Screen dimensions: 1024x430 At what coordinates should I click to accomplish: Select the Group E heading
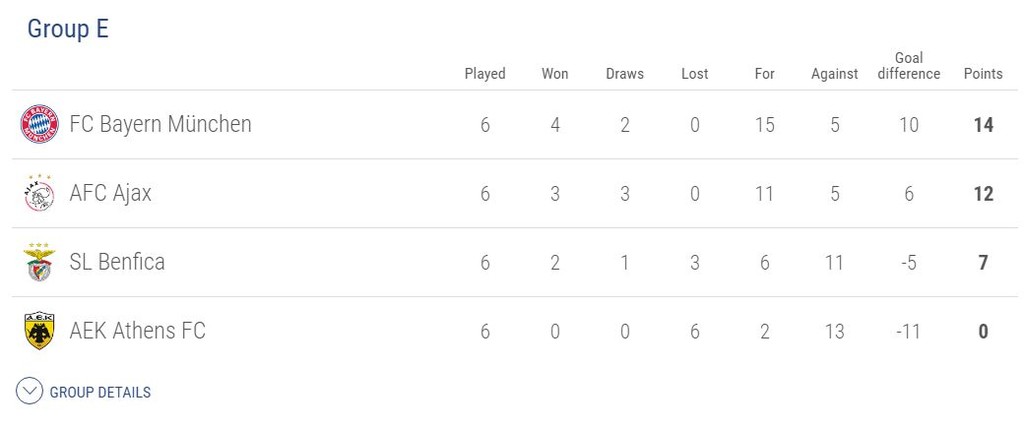[x=68, y=29]
